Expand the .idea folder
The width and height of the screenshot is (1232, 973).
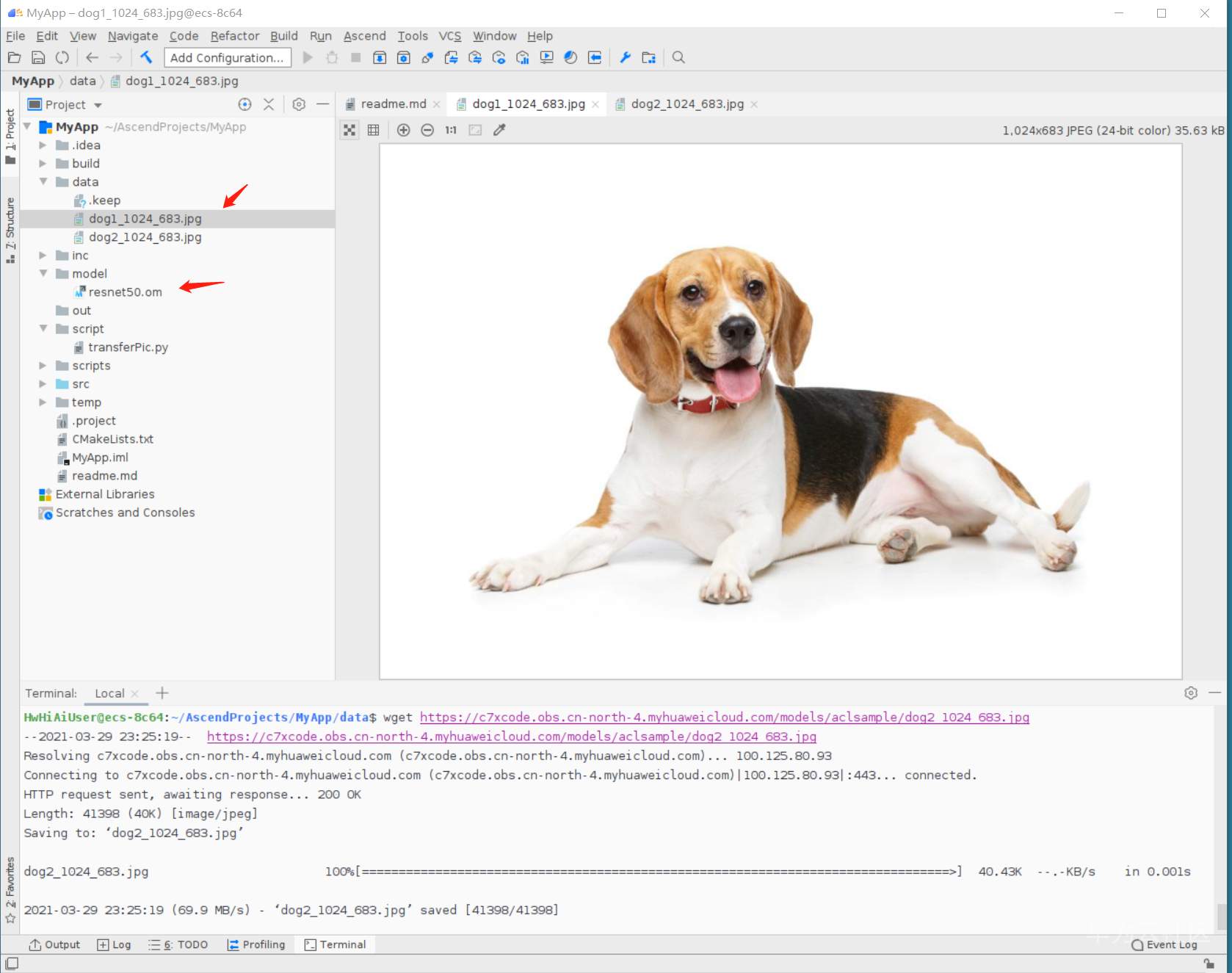tap(43, 145)
